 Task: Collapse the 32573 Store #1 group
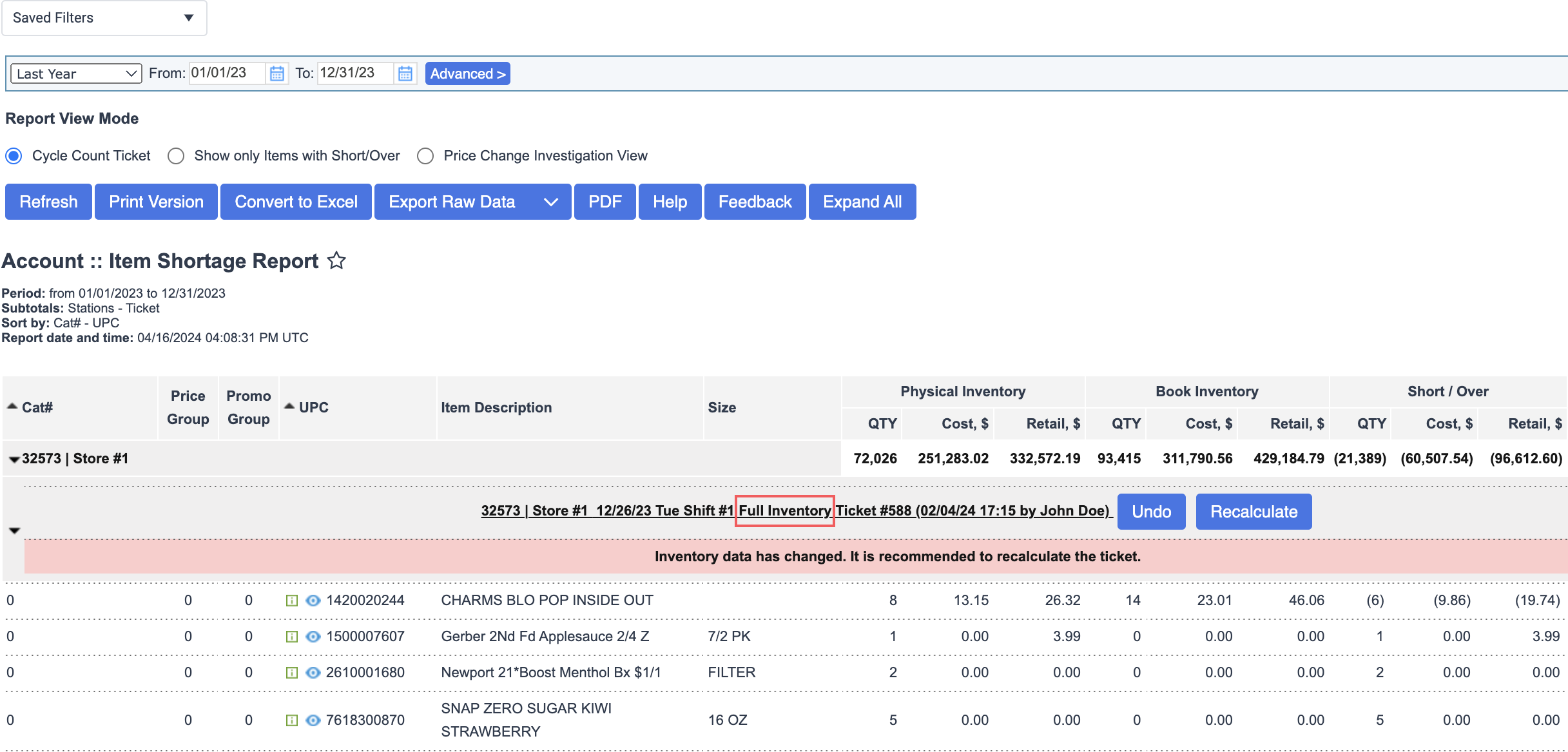pyautogui.click(x=14, y=459)
